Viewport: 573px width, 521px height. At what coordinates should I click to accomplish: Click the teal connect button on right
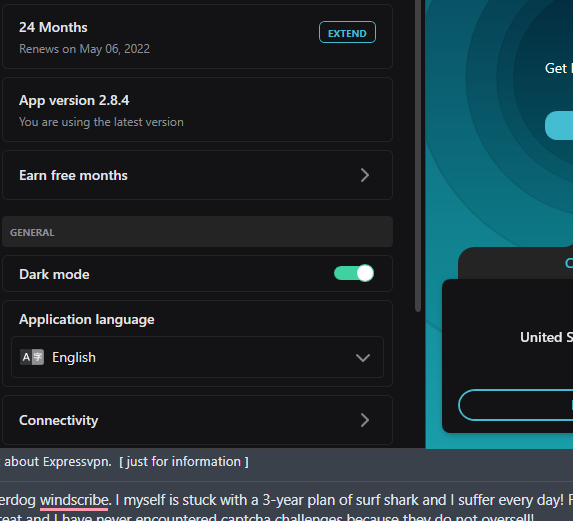pos(559,125)
